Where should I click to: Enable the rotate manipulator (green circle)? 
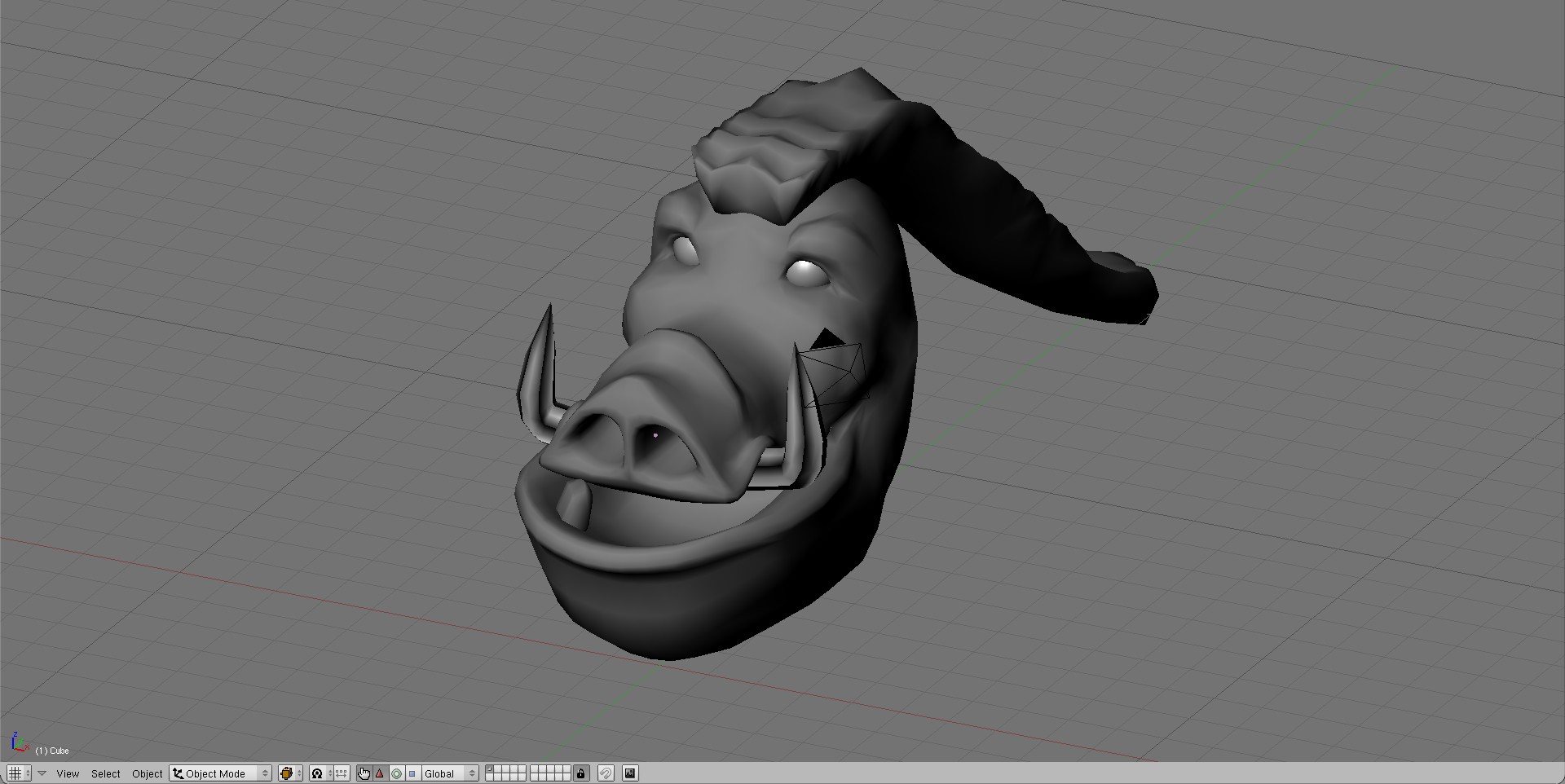(x=396, y=773)
